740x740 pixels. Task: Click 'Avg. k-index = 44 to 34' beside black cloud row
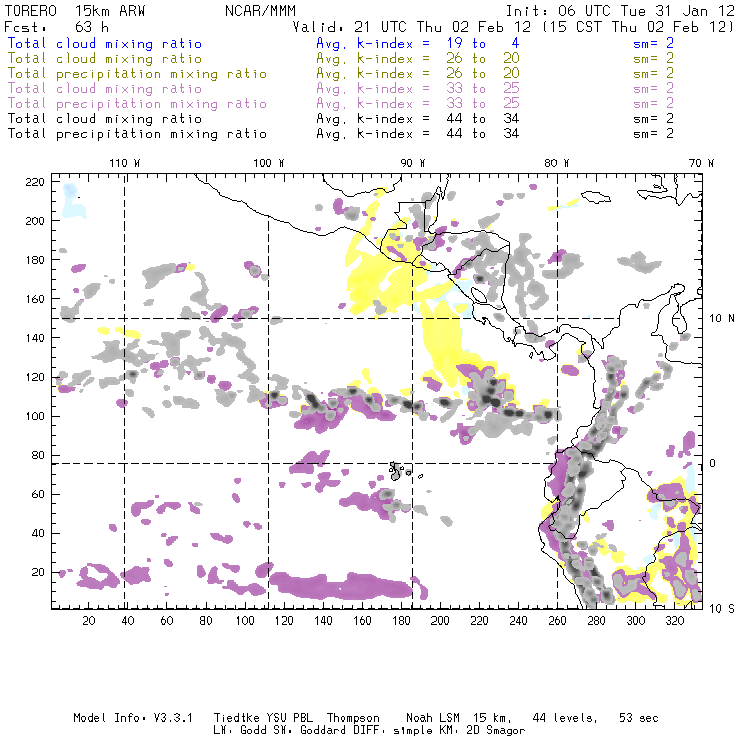coord(418,119)
